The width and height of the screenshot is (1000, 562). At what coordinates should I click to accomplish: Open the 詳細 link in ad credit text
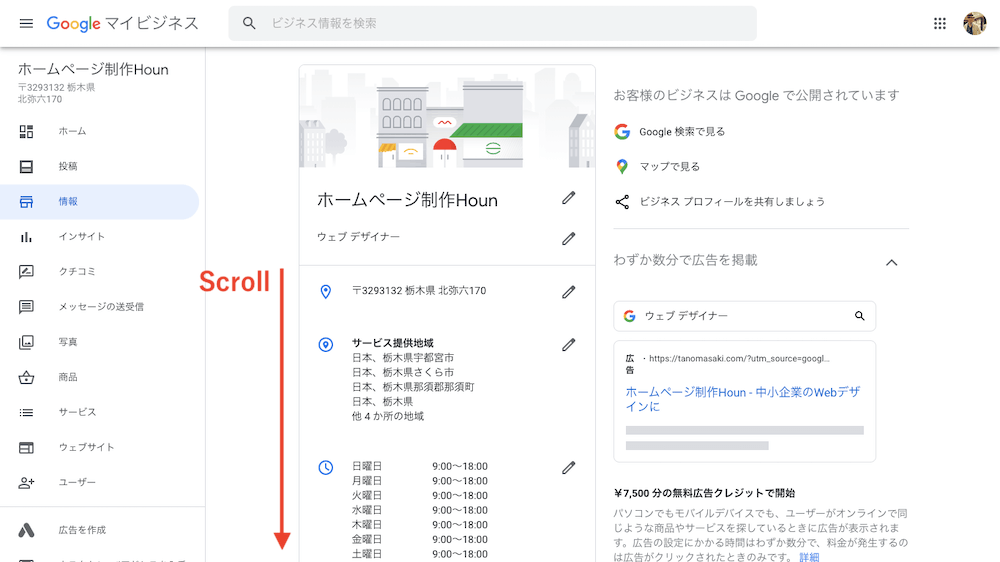pos(809,557)
